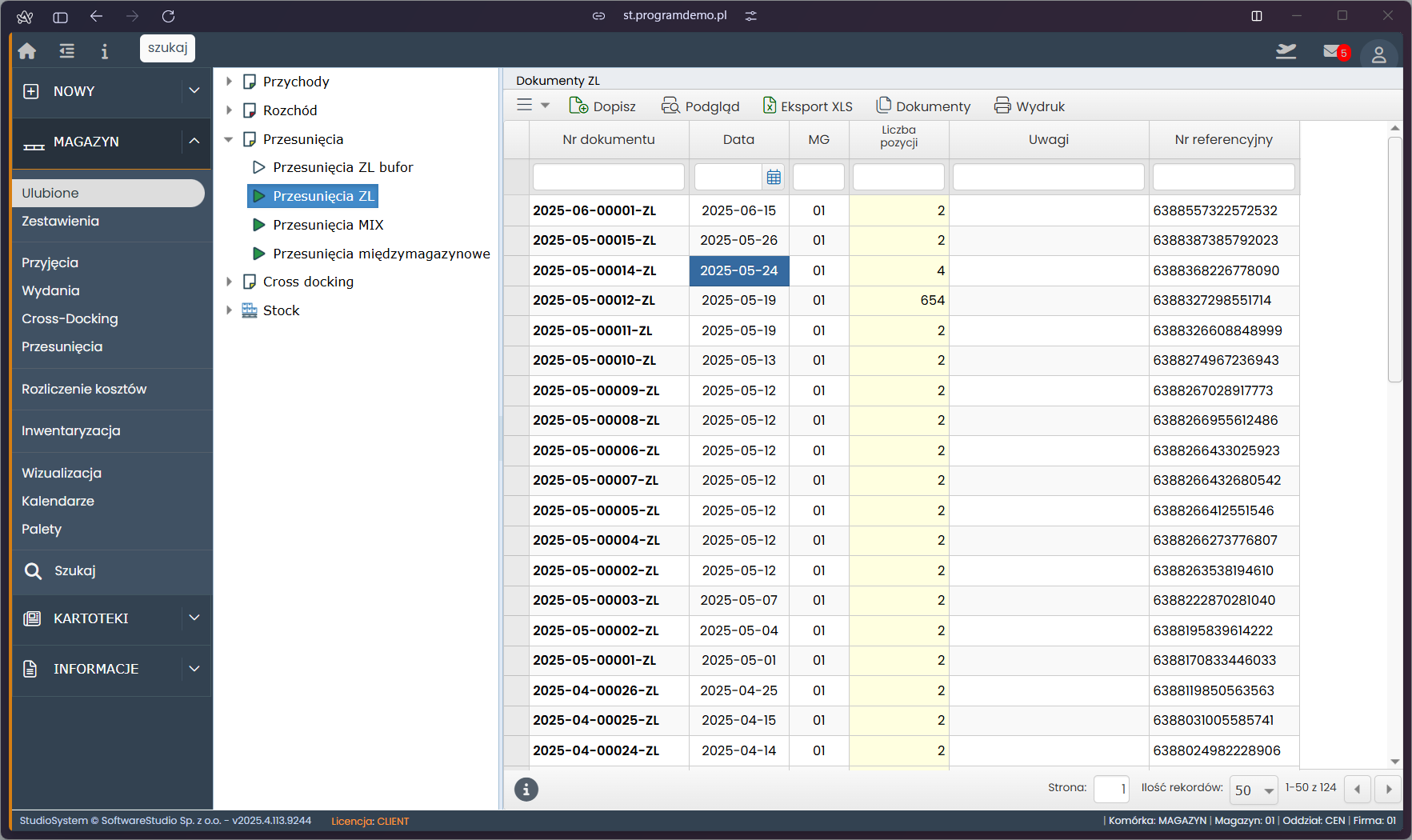Go to next page of records
Image resolution: width=1412 pixels, height=840 pixels.
point(1389,790)
